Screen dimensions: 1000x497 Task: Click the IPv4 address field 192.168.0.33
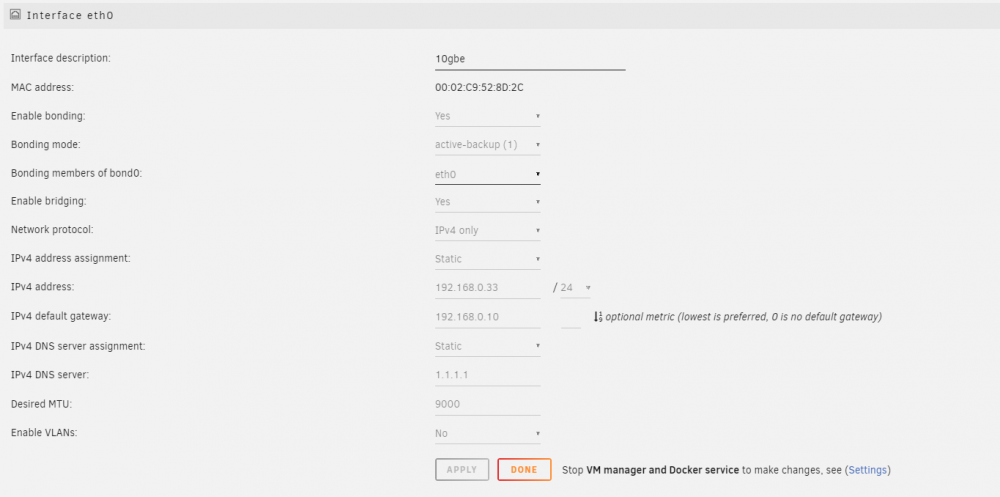(488, 288)
